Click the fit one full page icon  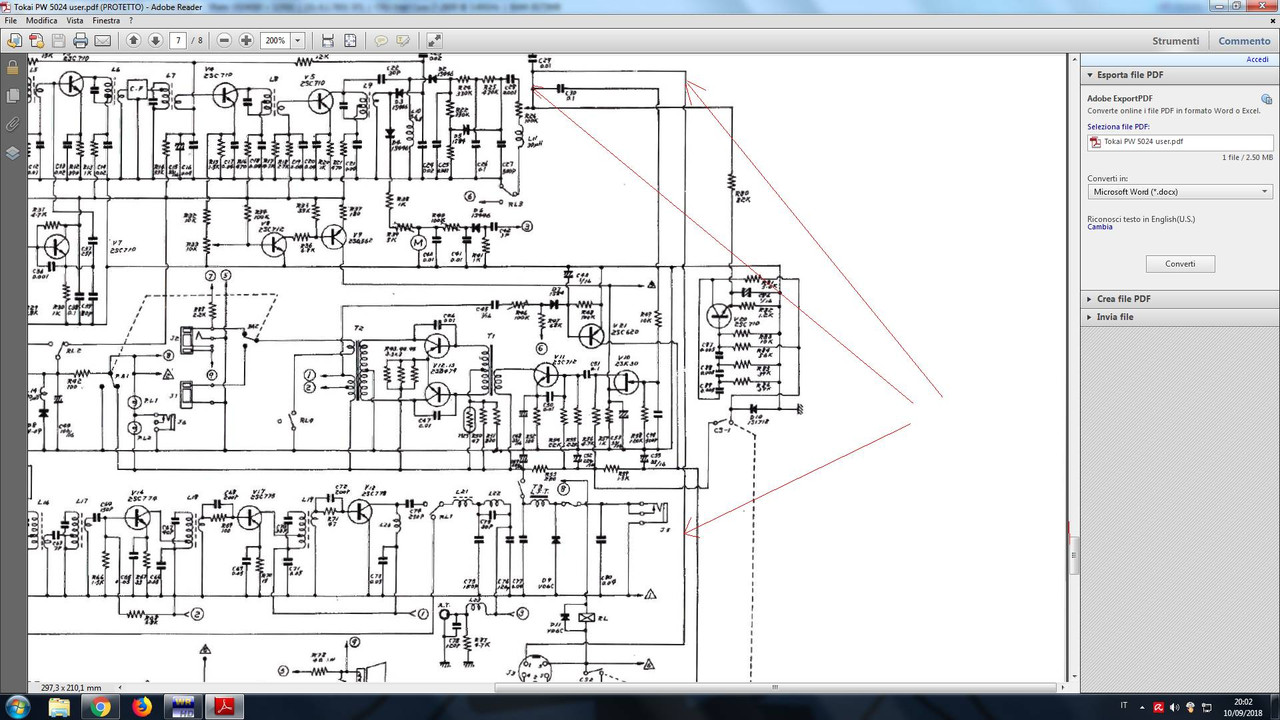point(350,41)
